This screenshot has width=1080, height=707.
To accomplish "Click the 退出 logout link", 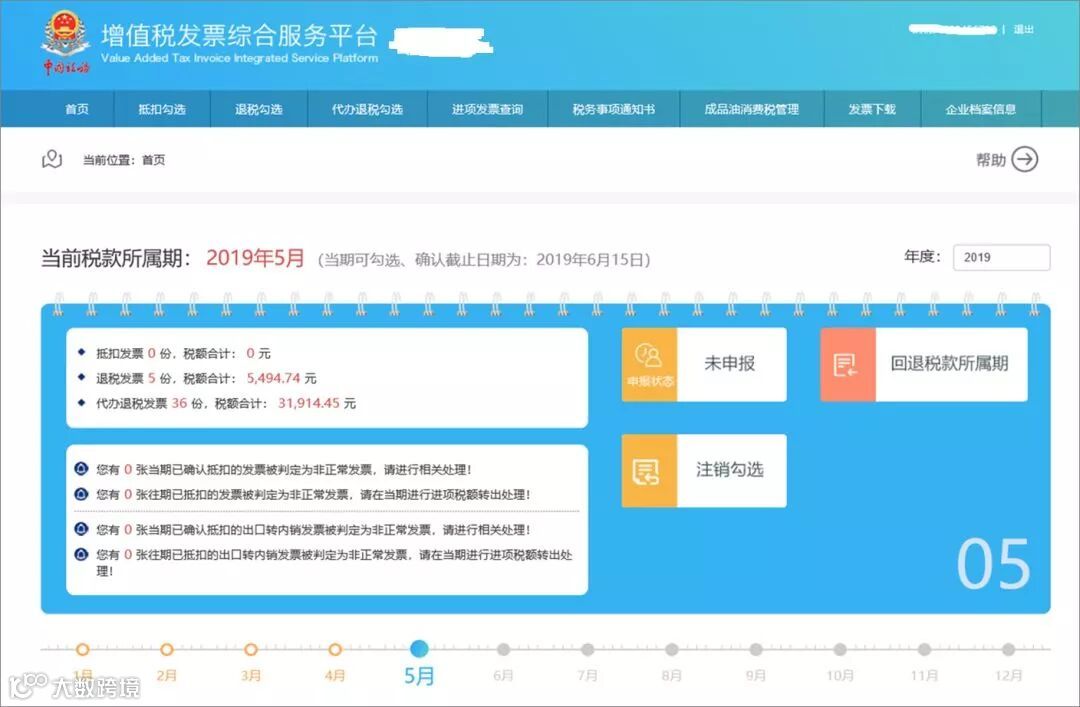I will (1024, 30).
